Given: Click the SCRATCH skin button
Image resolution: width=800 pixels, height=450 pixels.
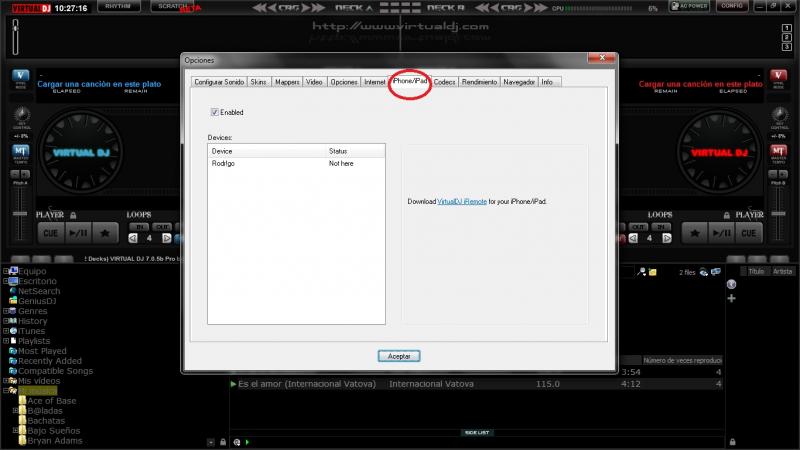Looking at the screenshot, I should coord(172,6).
